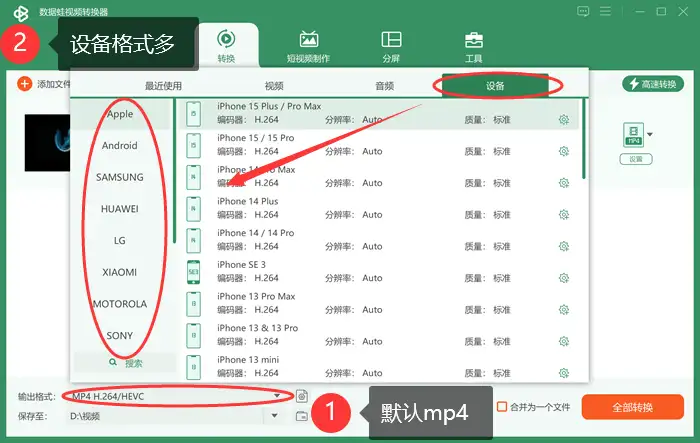Open settings gear for iPhone 15 / 15 Pro

pos(564,151)
